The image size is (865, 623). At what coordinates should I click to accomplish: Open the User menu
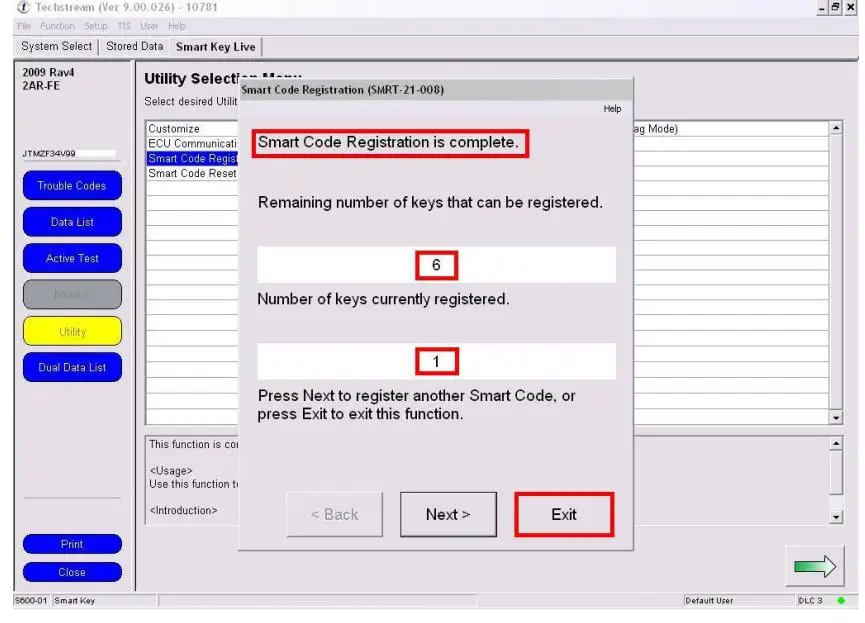149,26
